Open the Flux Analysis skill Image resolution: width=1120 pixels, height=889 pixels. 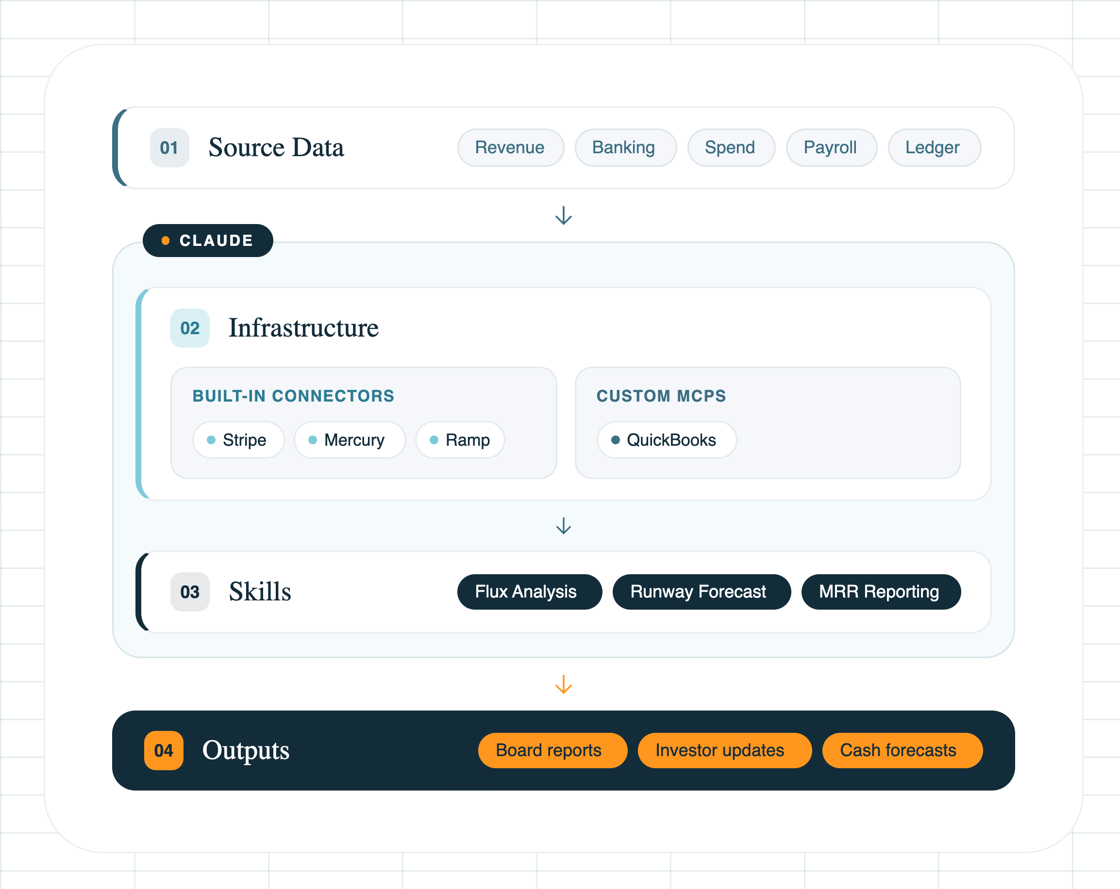tap(529, 592)
